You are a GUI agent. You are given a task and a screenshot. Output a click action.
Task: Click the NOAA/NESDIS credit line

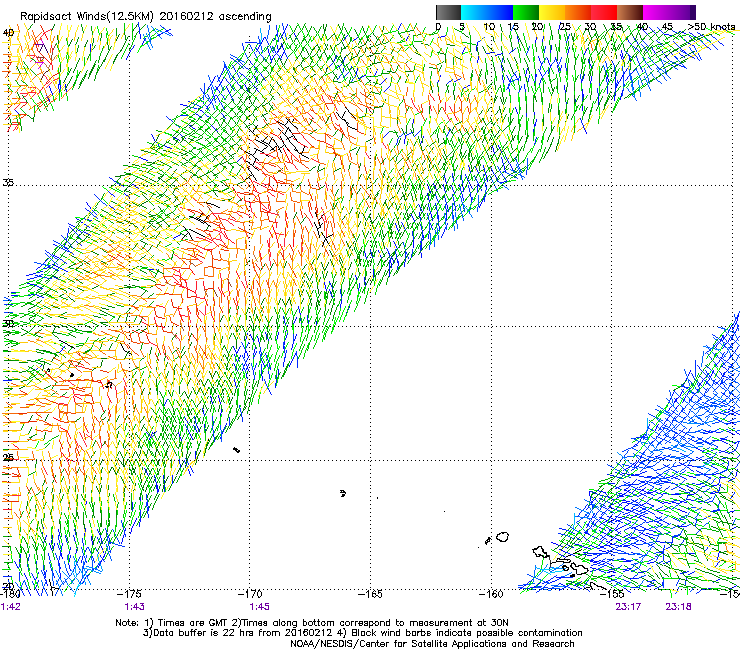coord(432,644)
